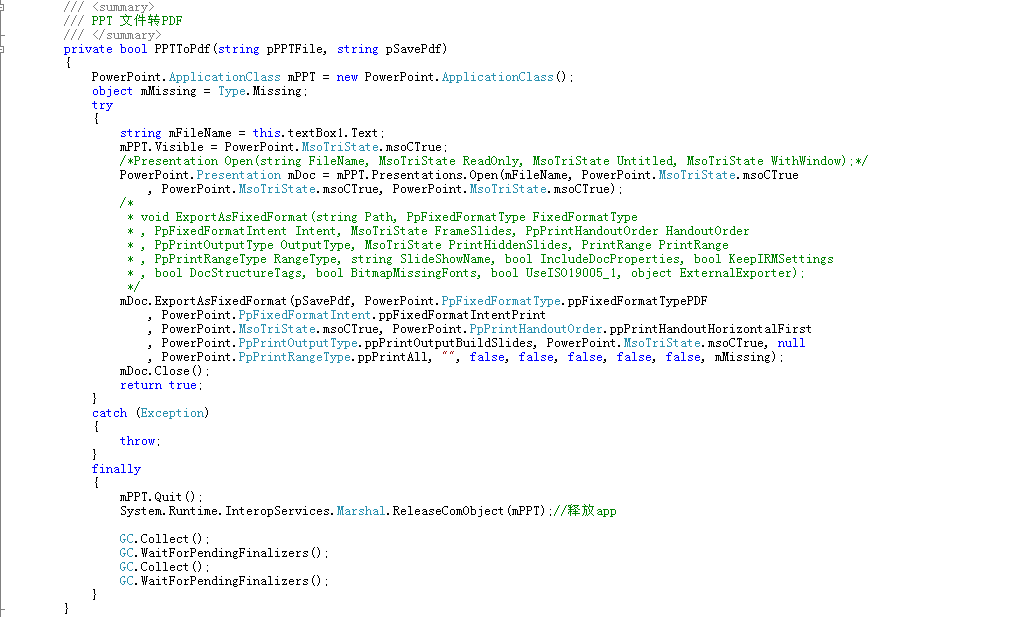1029x617 pixels.
Task: Click 'ppFixedFormatTypePDF' enum value
Action: pyautogui.click(x=637, y=301)
